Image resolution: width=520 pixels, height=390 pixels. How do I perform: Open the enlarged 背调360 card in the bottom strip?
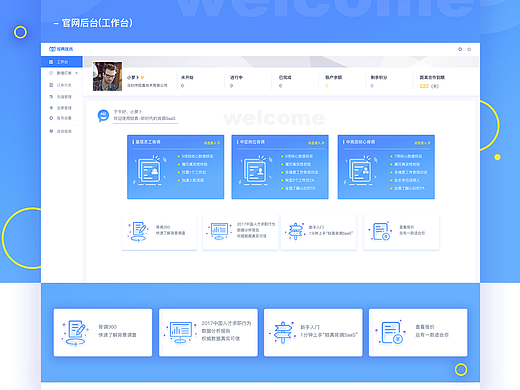click(103, 332)
